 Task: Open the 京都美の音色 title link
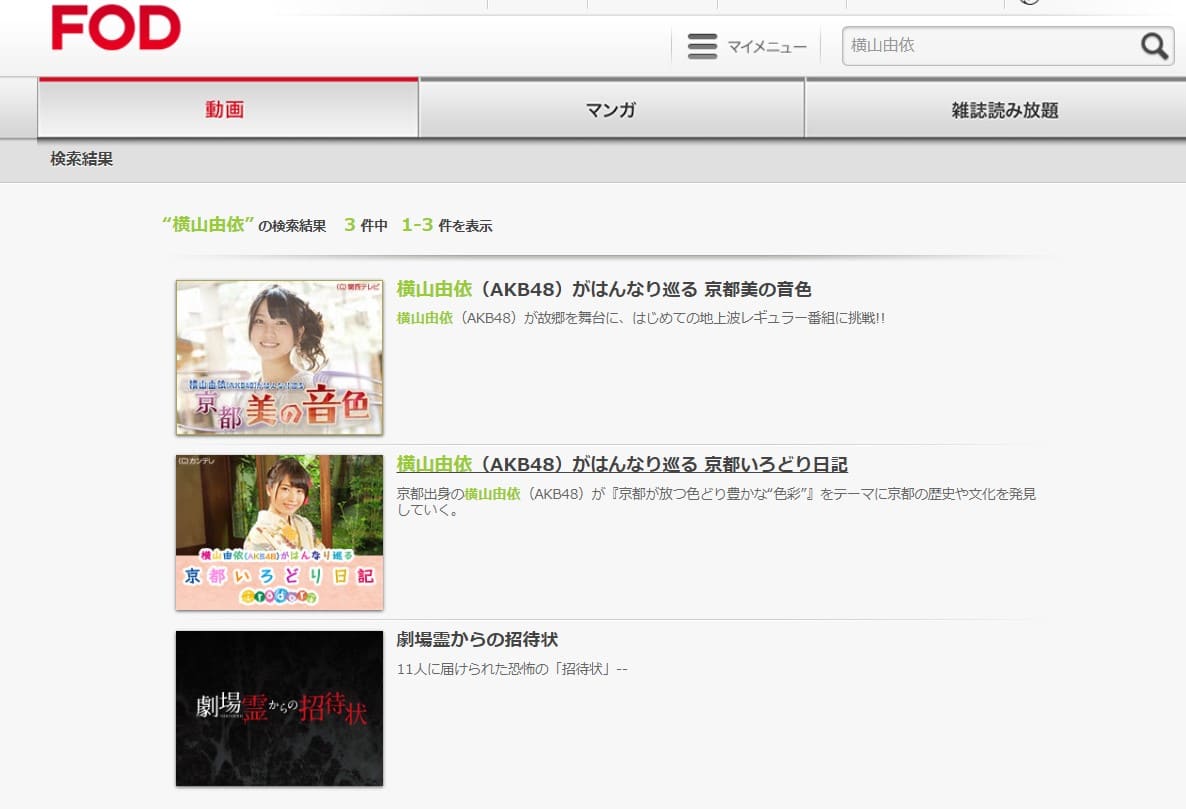click(604, 290)
